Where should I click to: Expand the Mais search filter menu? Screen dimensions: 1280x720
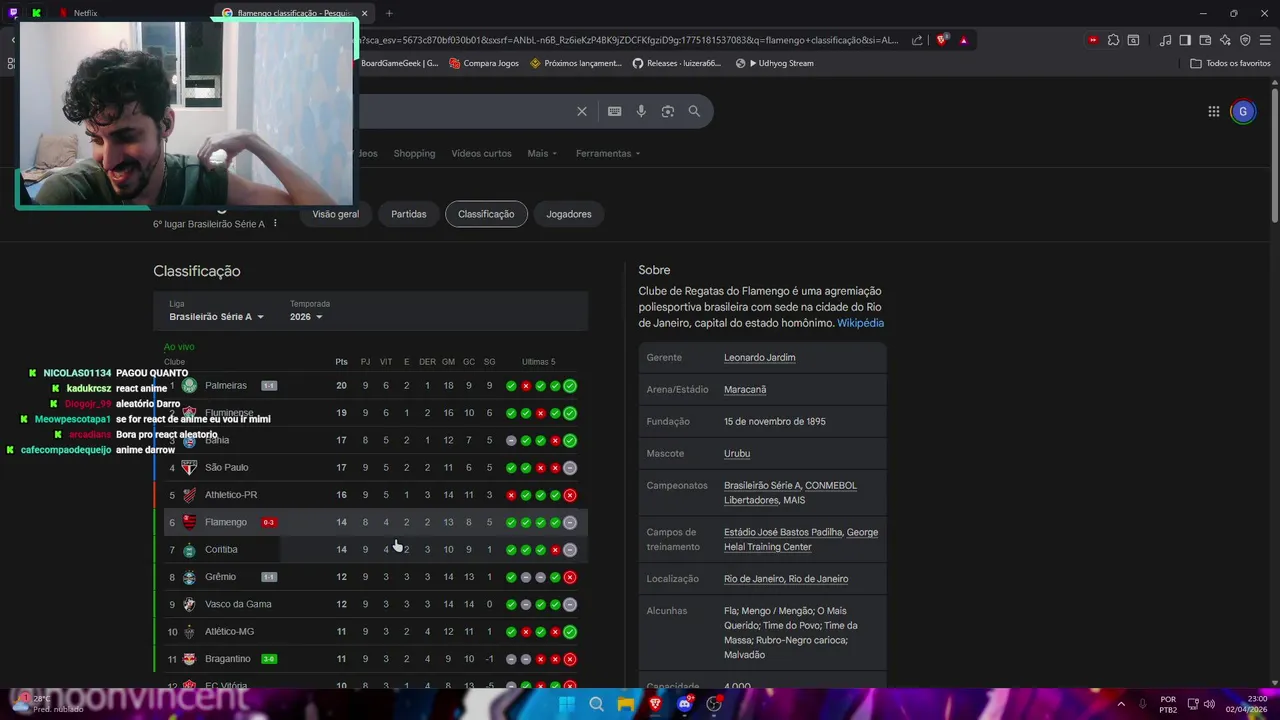(542, 153)
